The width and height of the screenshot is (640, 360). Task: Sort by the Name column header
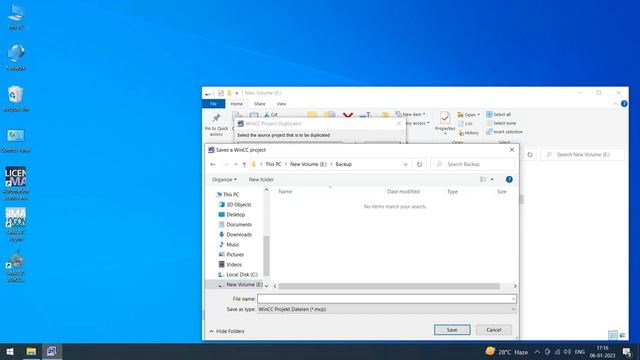(x=285, y=191)
